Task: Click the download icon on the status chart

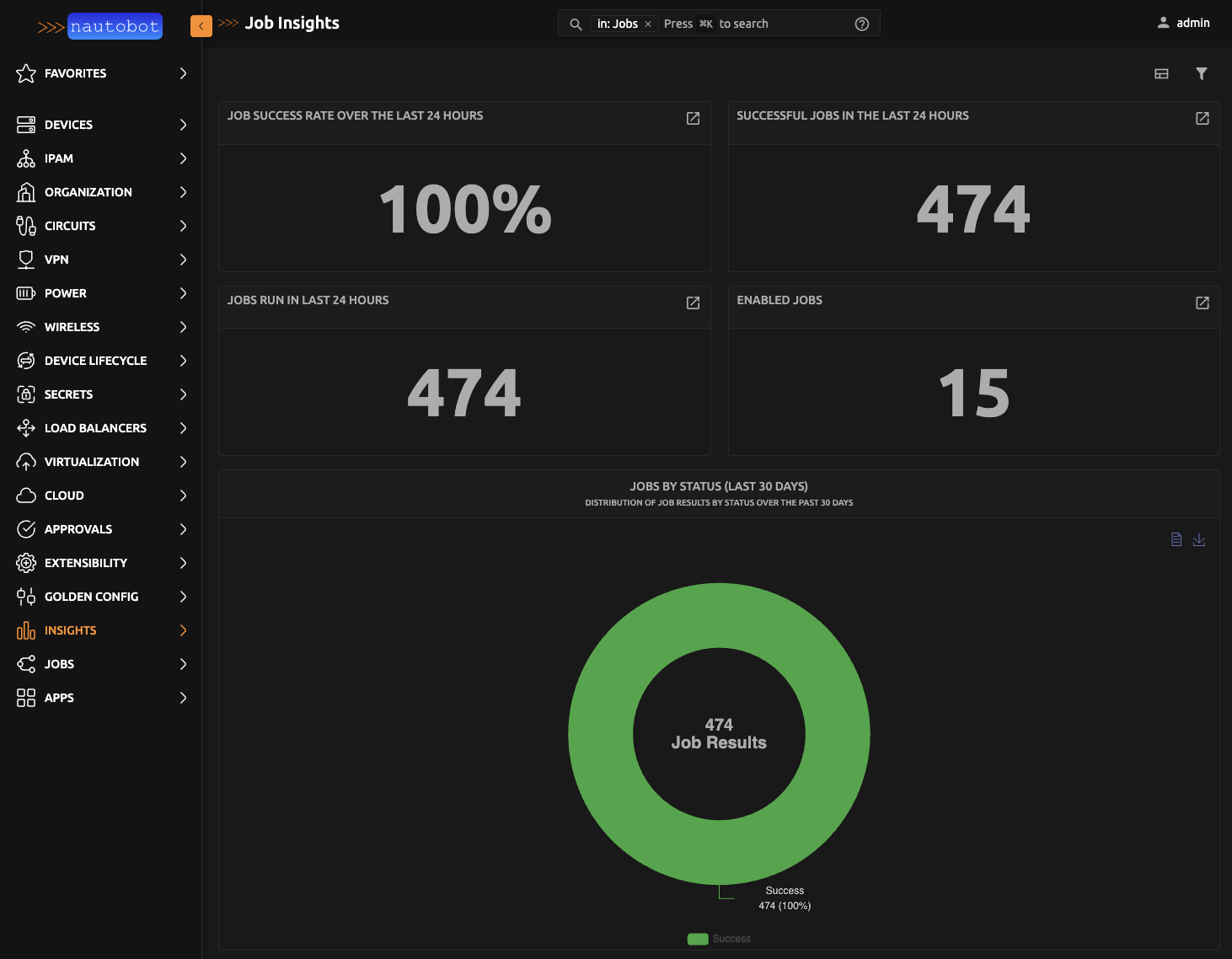Action: click(x=1199, y=539)
